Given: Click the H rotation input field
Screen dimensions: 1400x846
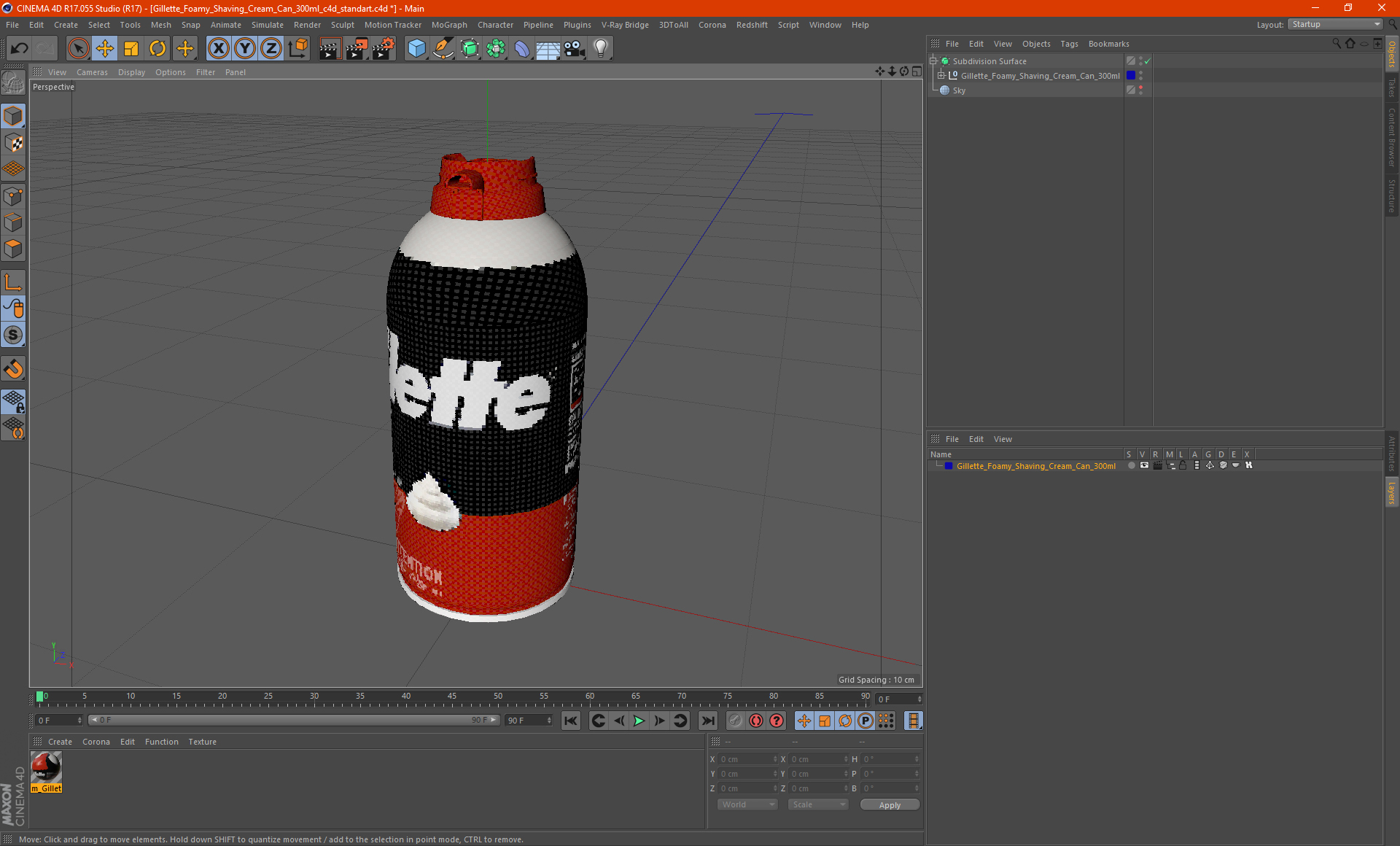Looking at the screenshot, I should pyautogui.click(x=890, y=759).
